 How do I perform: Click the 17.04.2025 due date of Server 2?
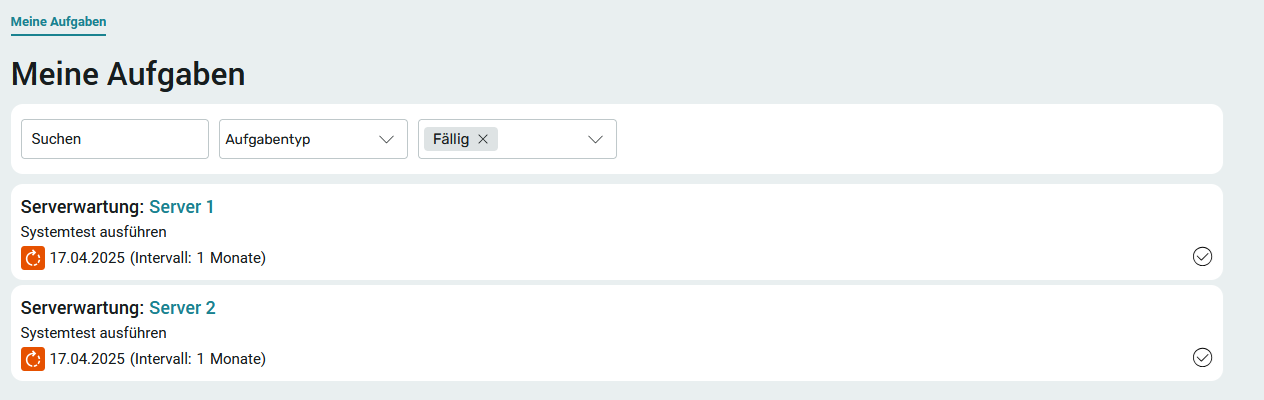click(x=87, y=358)
